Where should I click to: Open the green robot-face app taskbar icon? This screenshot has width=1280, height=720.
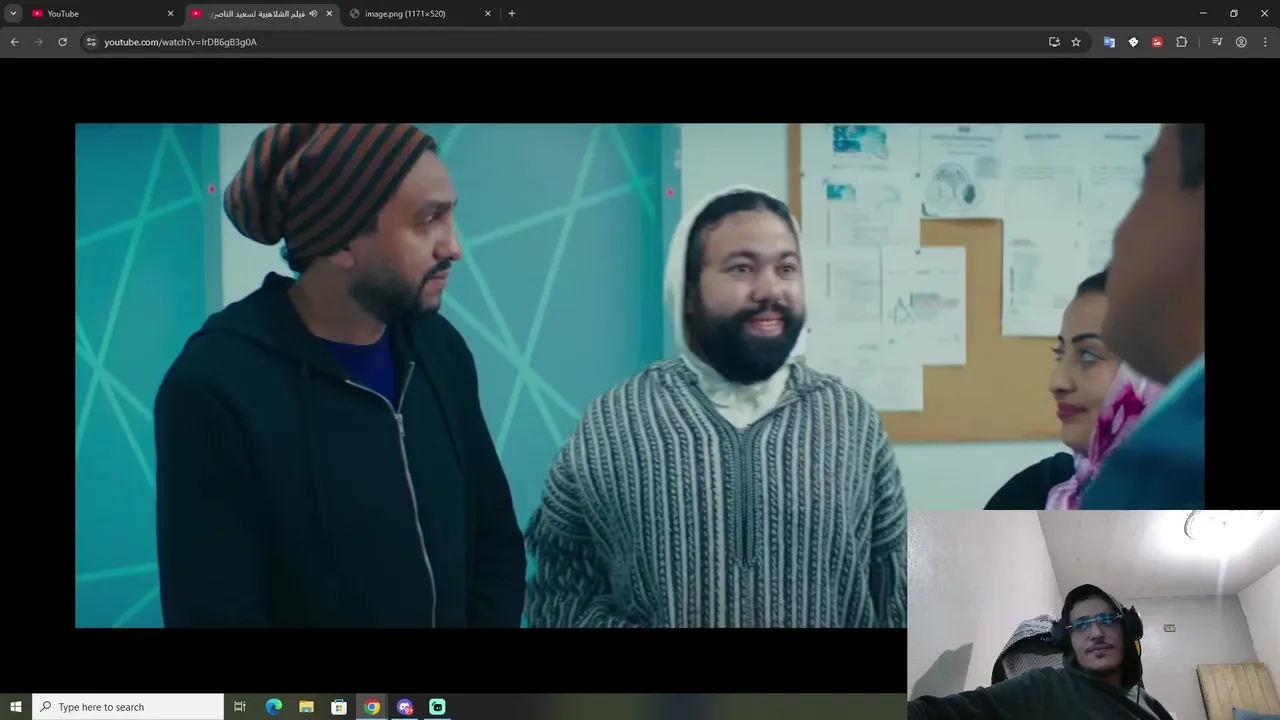[437, 707]
